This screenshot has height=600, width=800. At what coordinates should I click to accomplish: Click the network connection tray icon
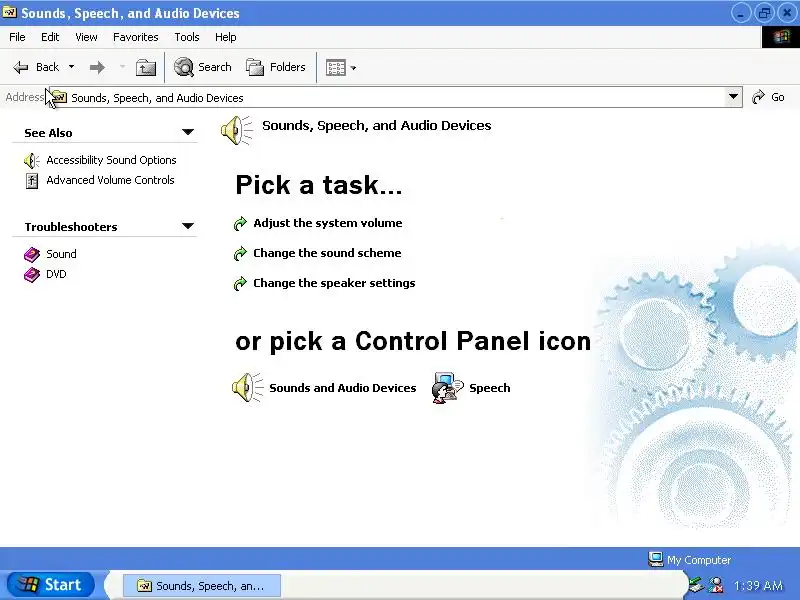pos(695,585)
